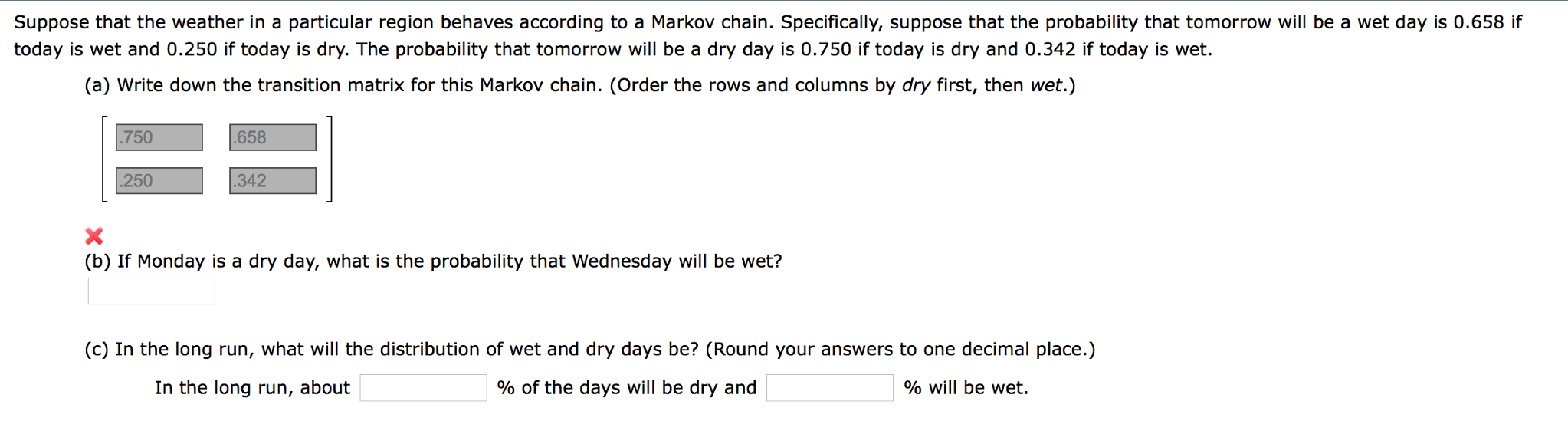1568x421 pixels.
Task: Click the "(a)" part label
Action: (x=97, y=85)
